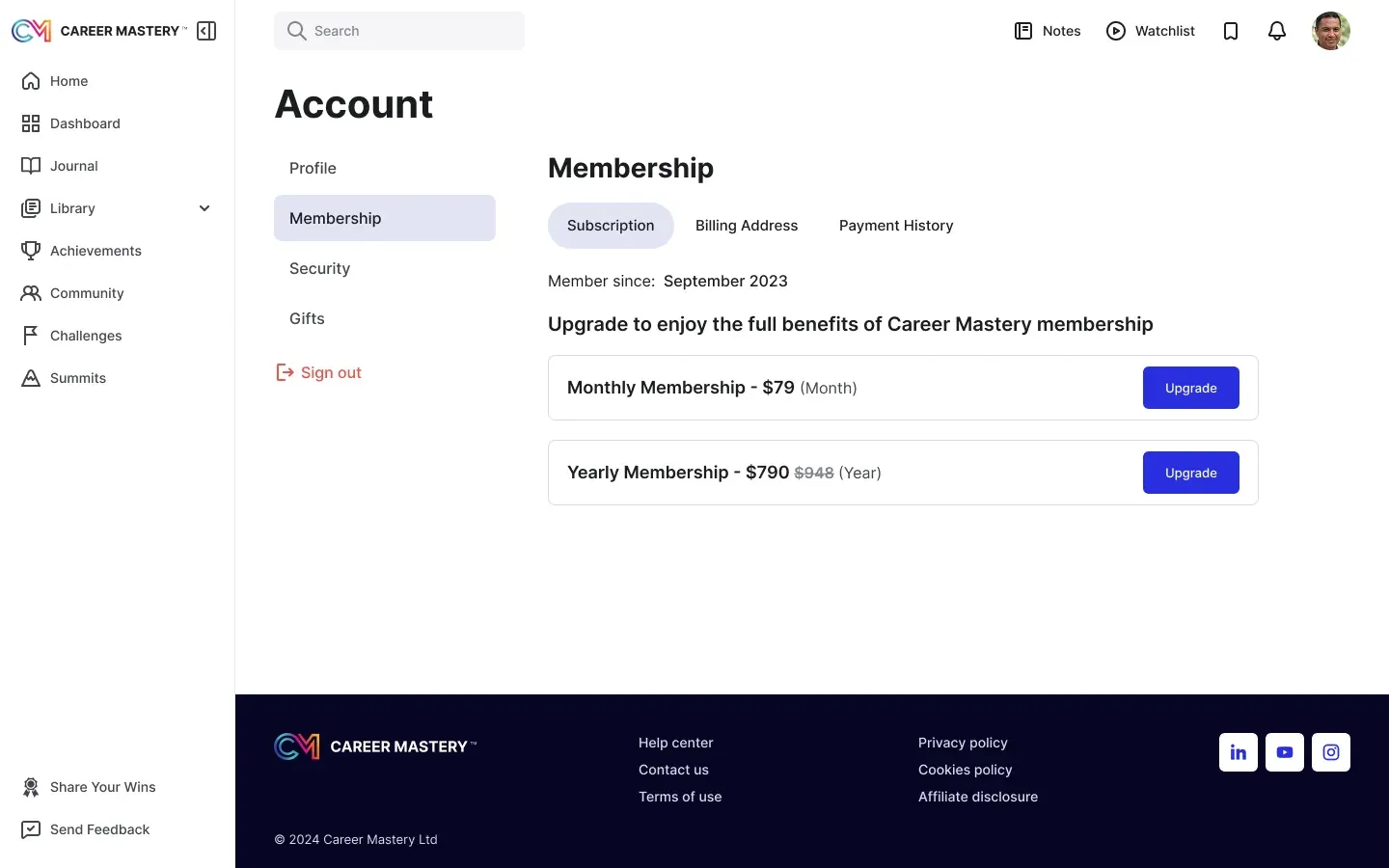This screenshot has height=868, width=1389.
Task: Open the Instagram social icon
Action: [x=1331, y=752]
